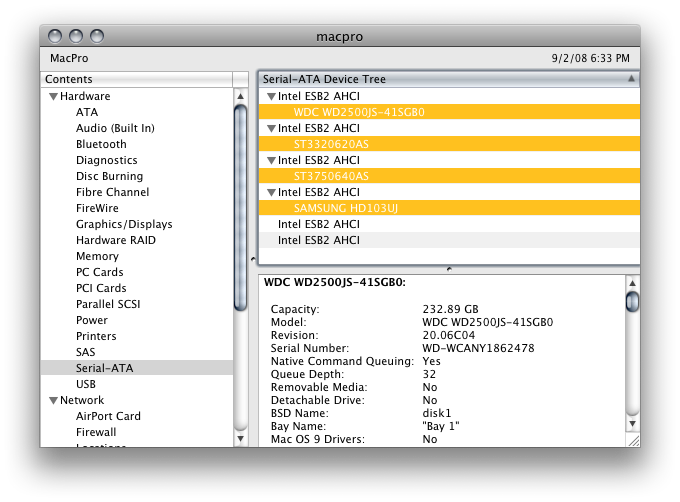The image size is (680, 502).
Task: Select PC Cards entry
Action: 99,272
